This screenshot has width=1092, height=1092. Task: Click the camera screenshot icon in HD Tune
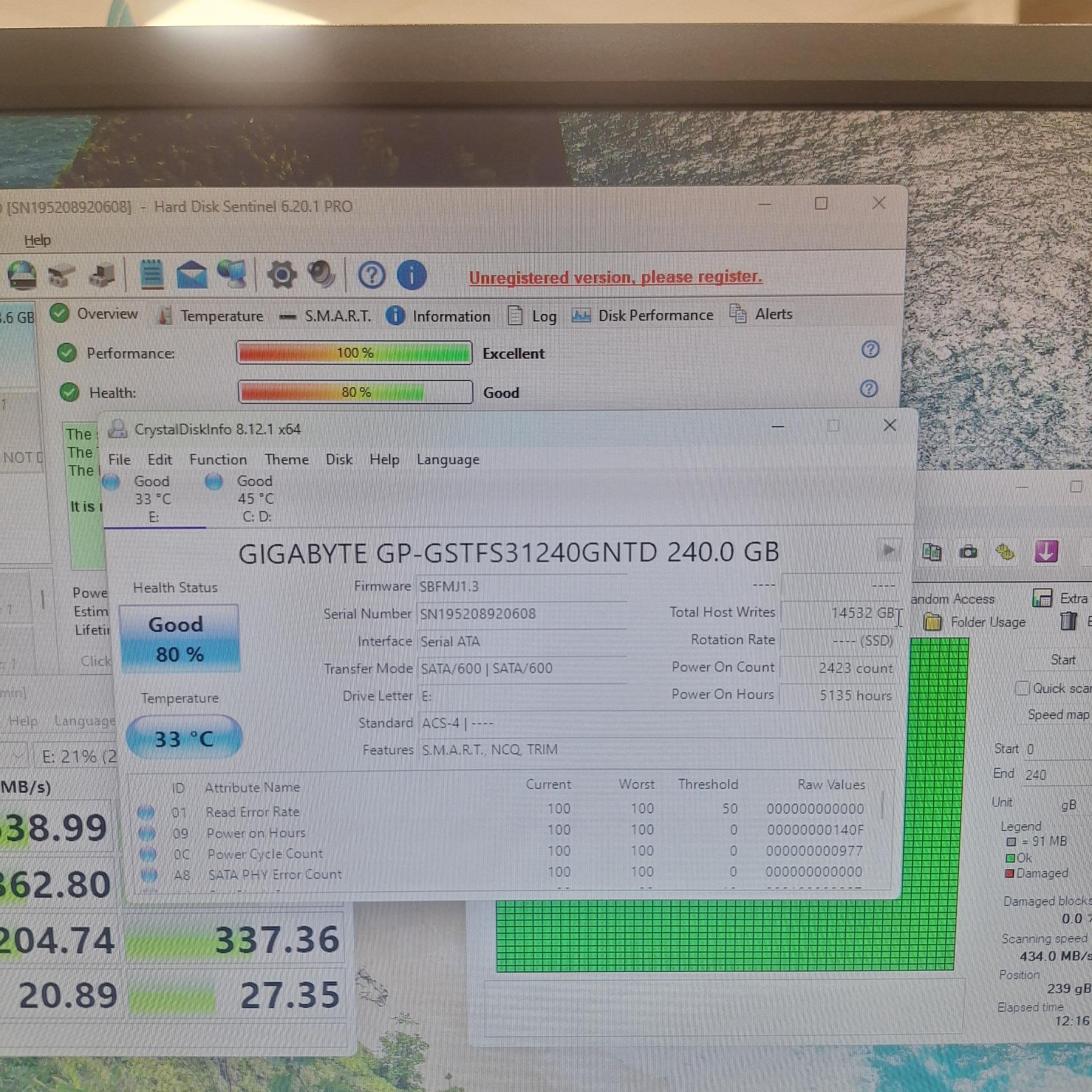[x=968, y=552]
